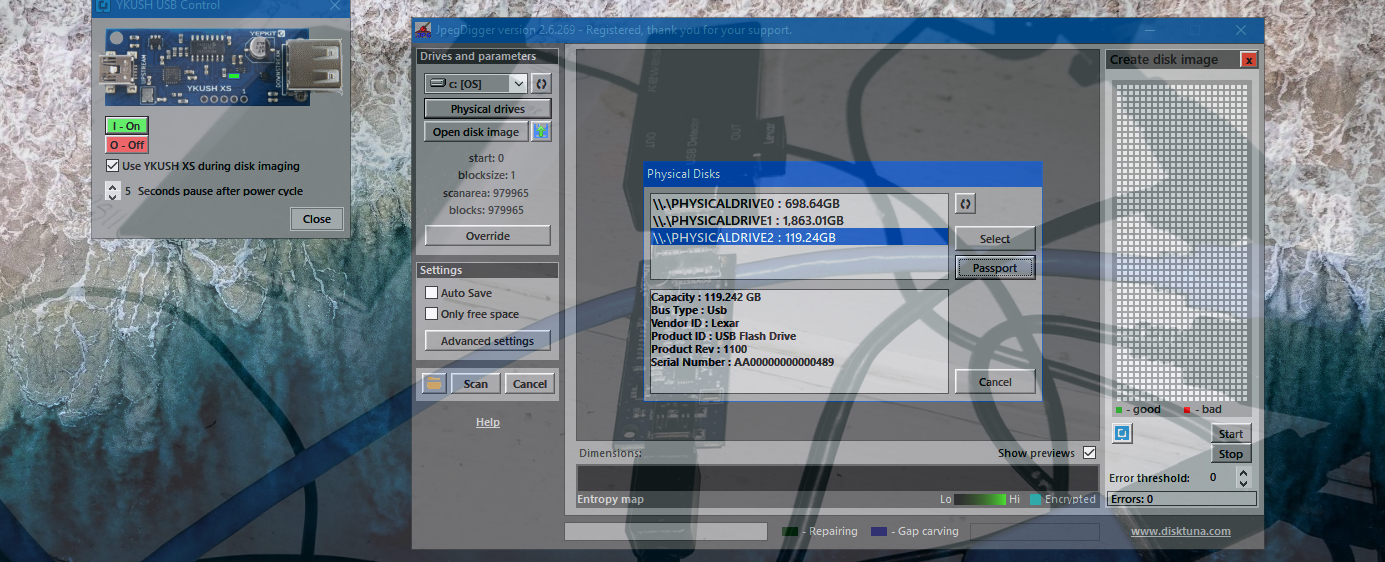1385x562 pixels.
Task: Turn the USB port on with I - On
Action: pyautogui.click(x=126, y=126)
